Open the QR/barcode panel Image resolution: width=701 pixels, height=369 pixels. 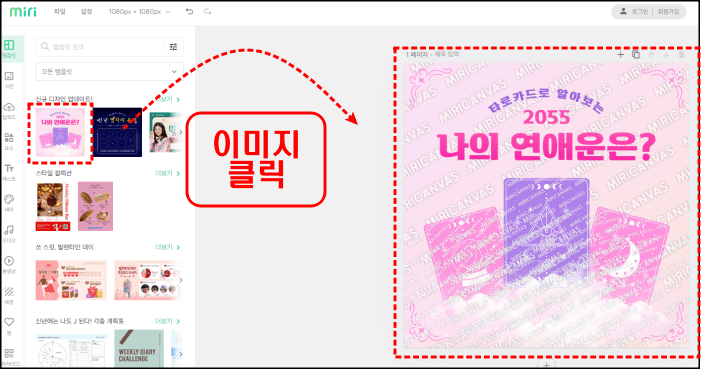(9, 356)
